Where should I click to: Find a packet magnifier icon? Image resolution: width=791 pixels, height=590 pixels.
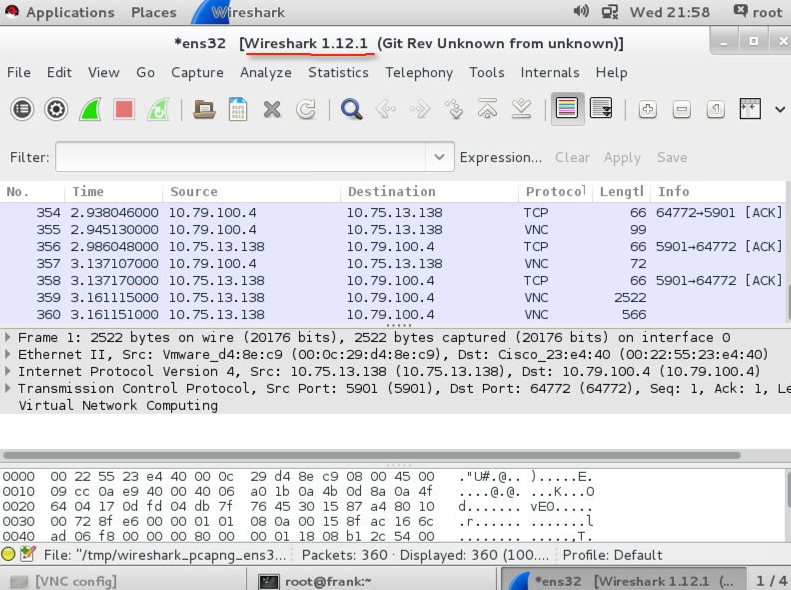(x=351, y=109)
